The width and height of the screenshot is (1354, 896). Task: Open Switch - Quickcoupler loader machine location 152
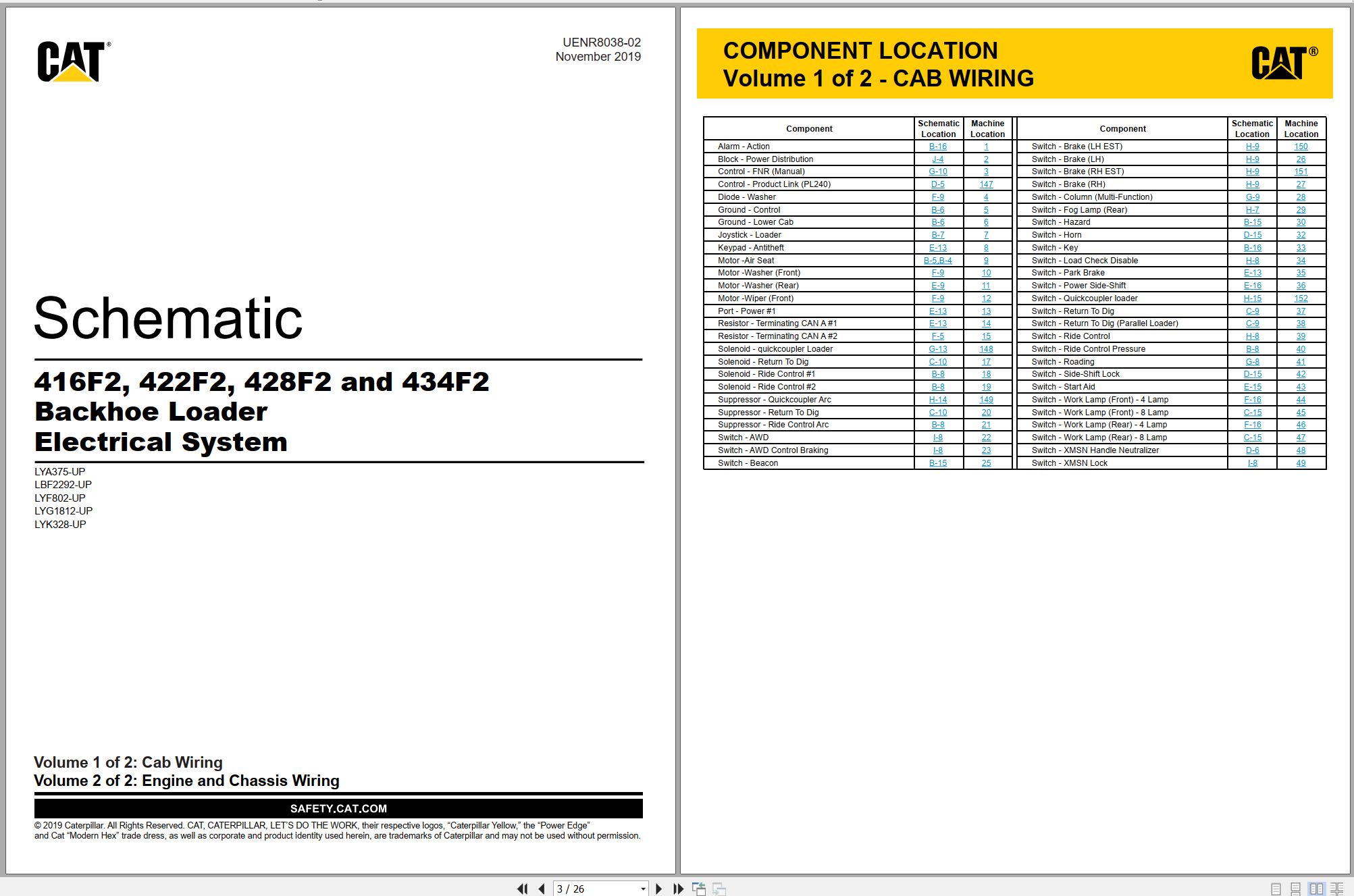[1301, 298]
